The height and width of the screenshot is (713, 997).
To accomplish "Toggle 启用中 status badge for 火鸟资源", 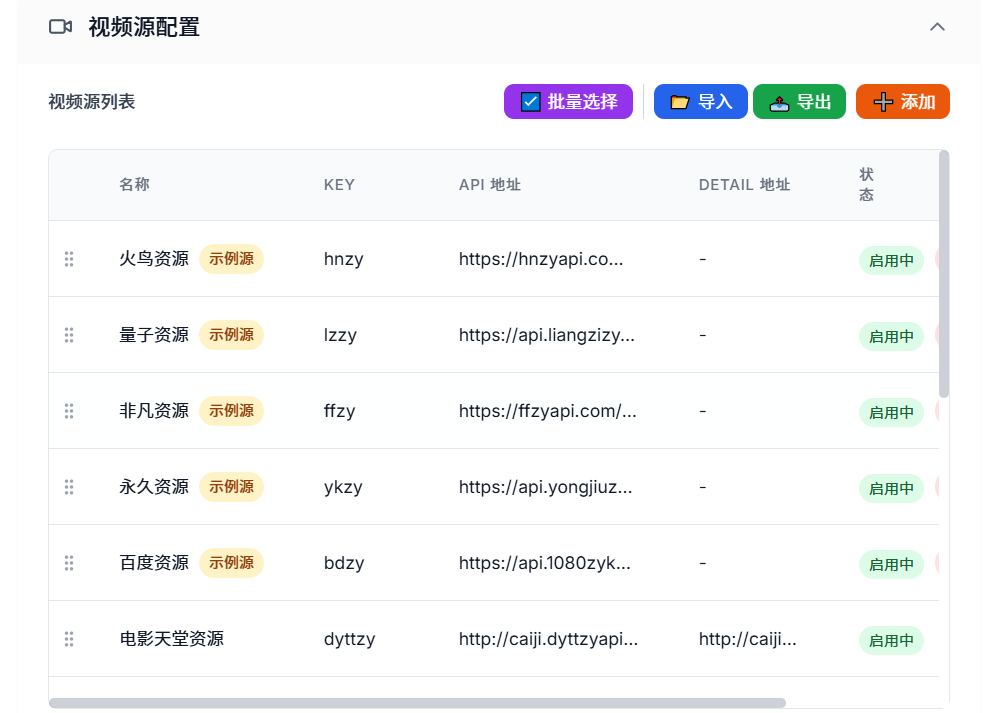I will [x=890, y=261].
